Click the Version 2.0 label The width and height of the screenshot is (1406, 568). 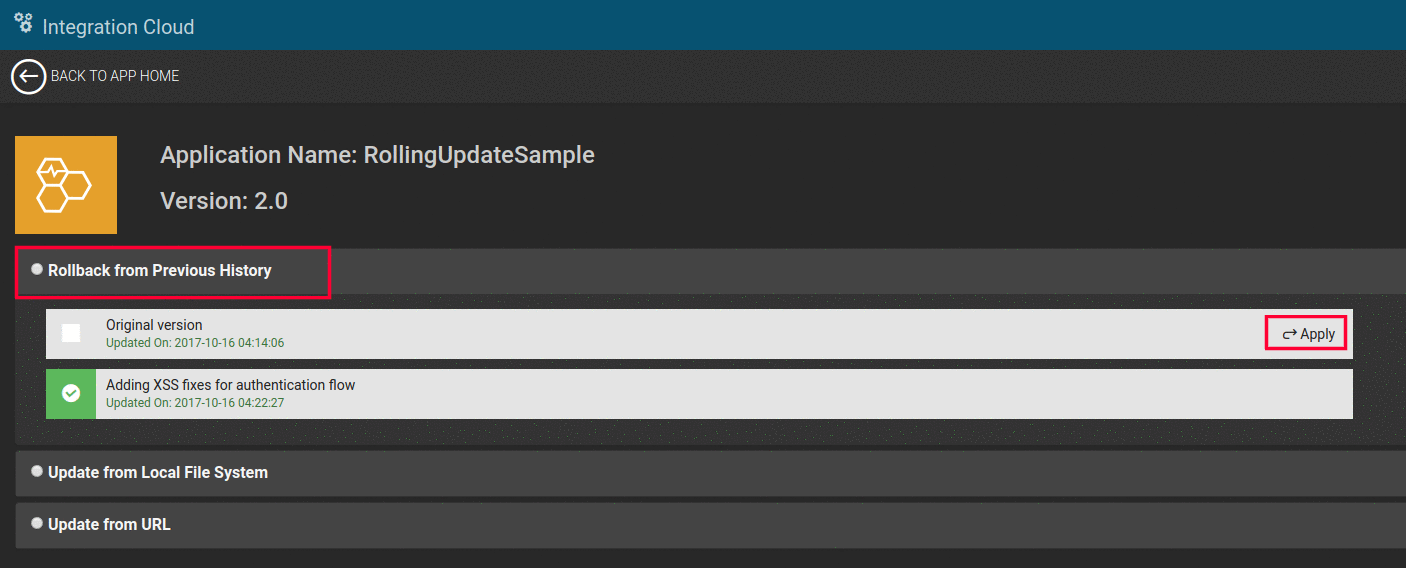point(224,201)
